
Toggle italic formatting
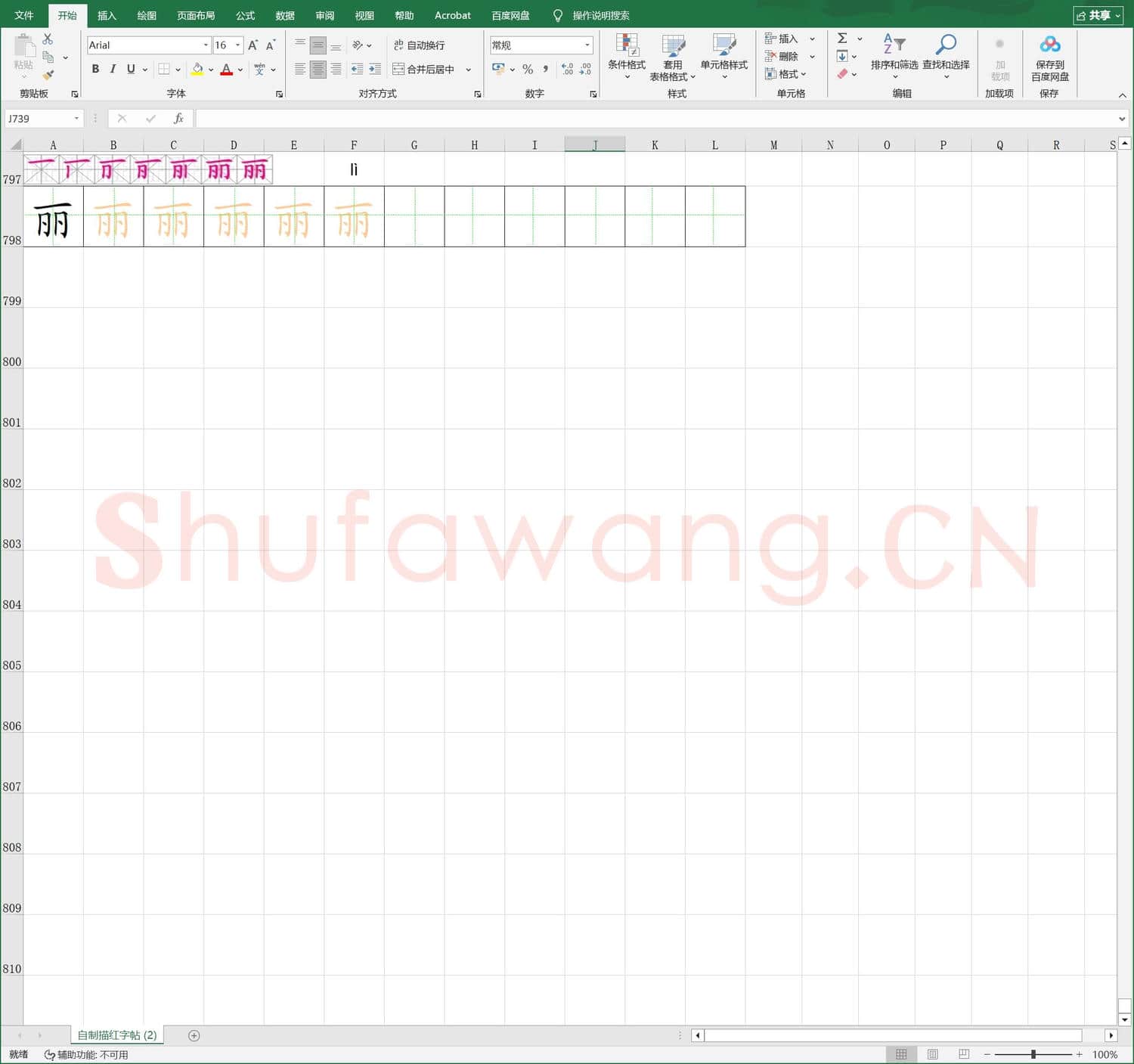(113, 69)
